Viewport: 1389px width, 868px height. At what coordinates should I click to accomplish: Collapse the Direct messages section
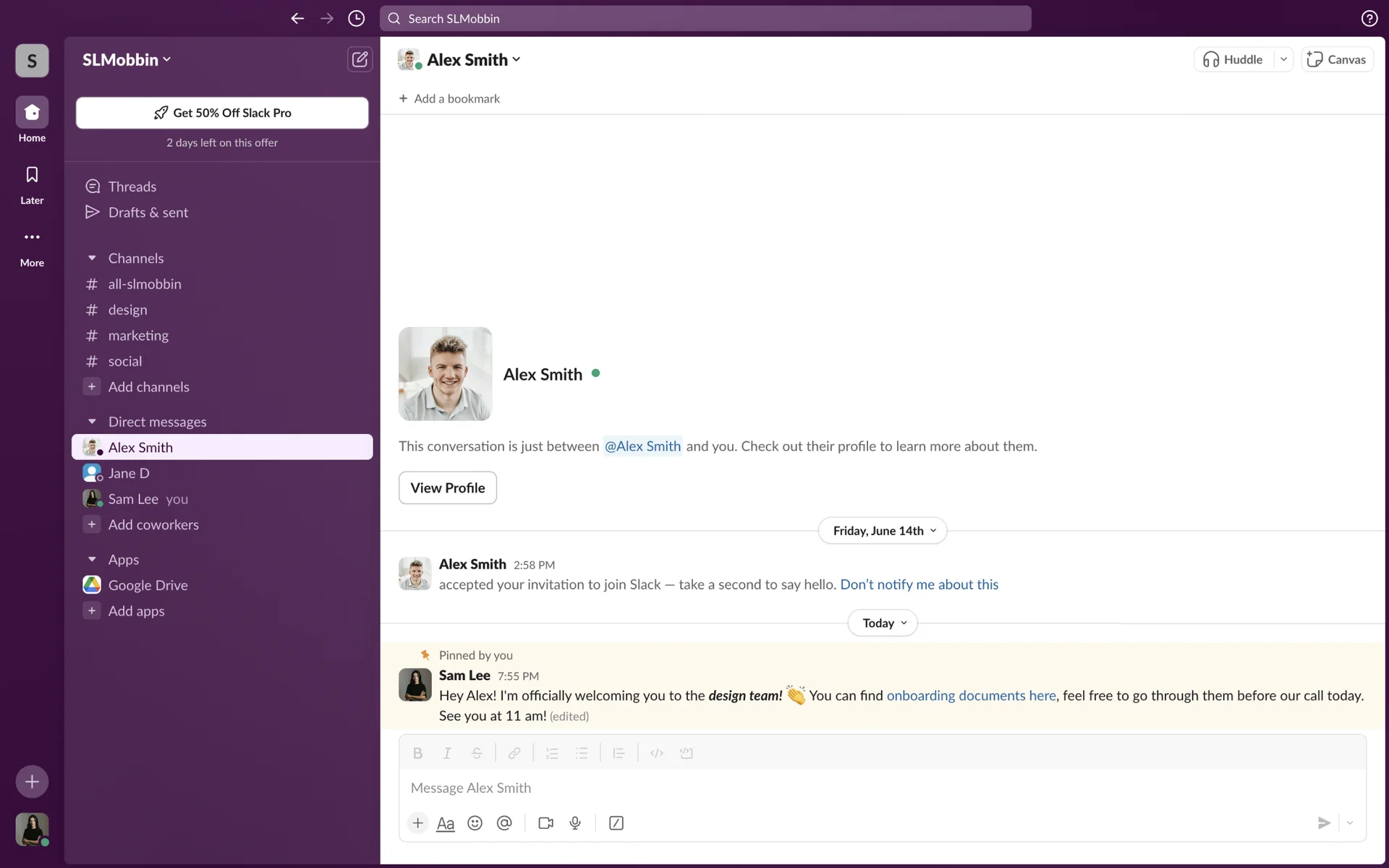click(92, 422)
